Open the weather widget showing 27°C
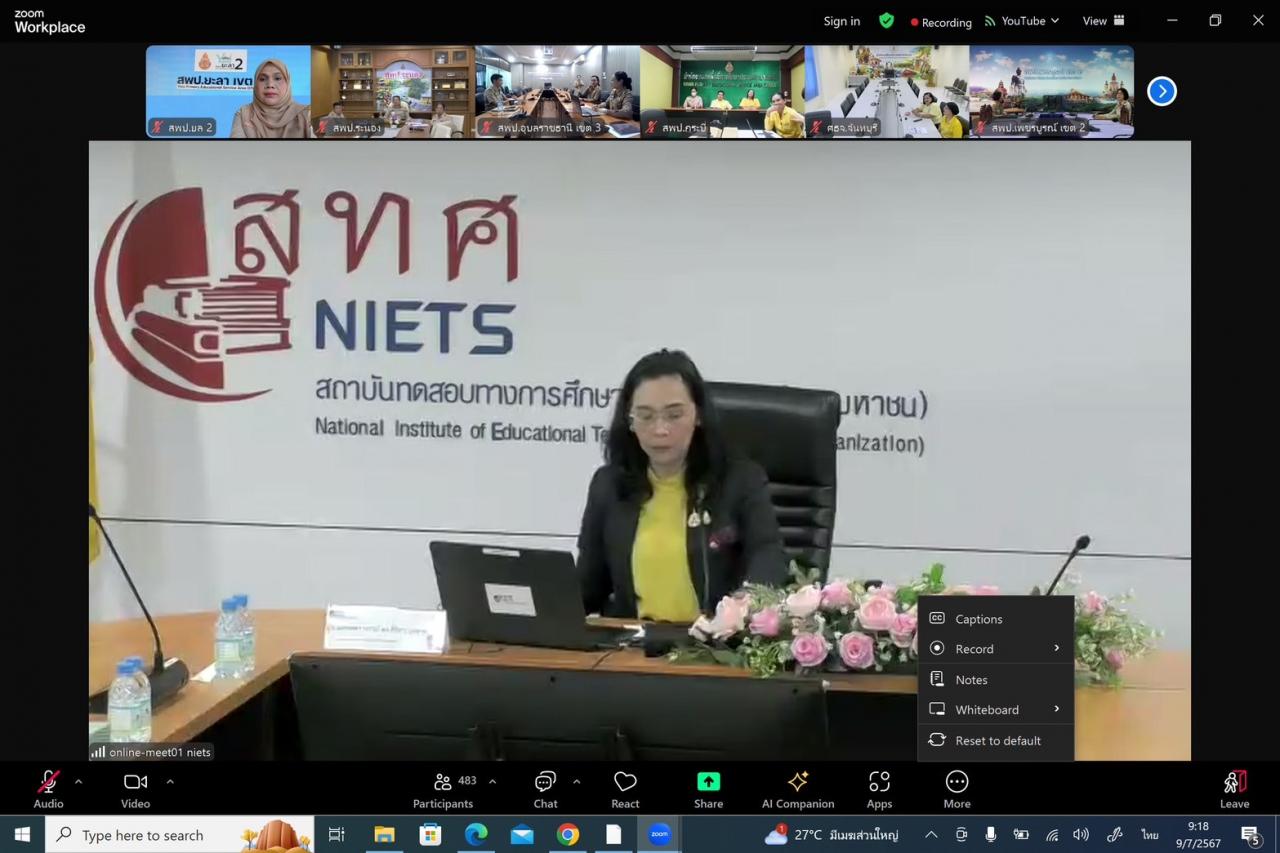Screen dimensions: 1280x853 (832, 834)
